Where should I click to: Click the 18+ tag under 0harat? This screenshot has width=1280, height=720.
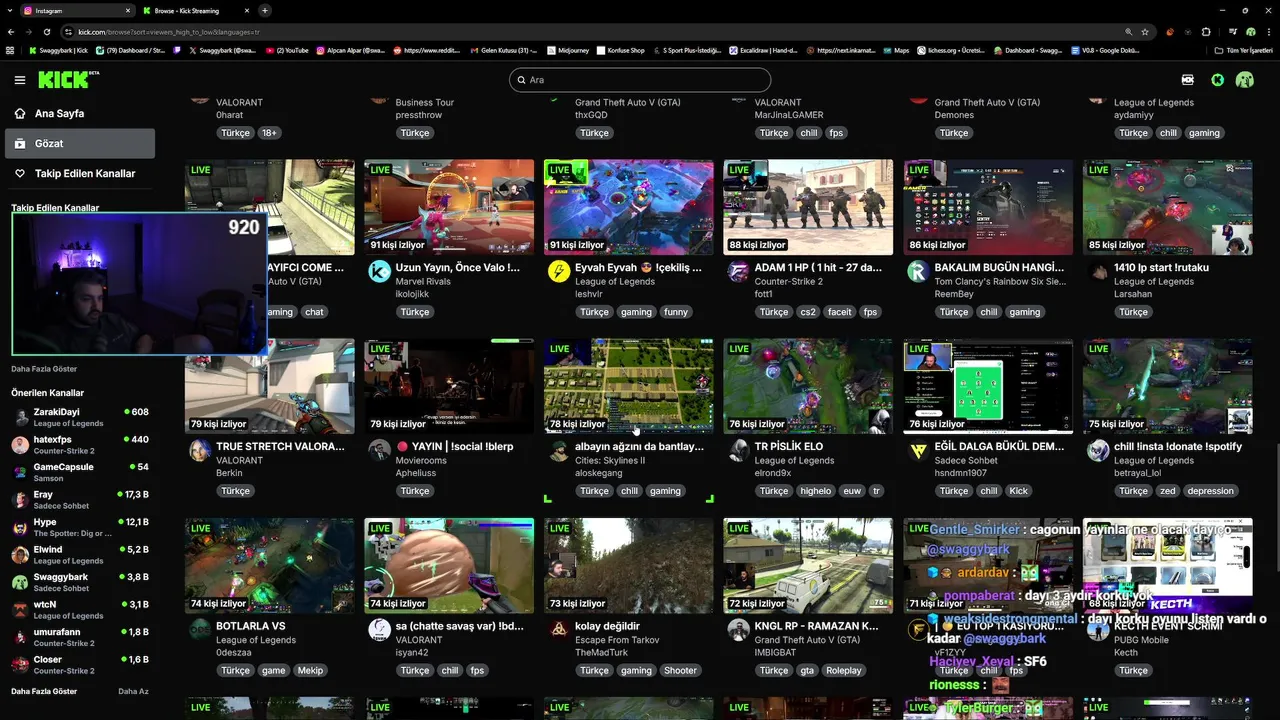[269, 133]
